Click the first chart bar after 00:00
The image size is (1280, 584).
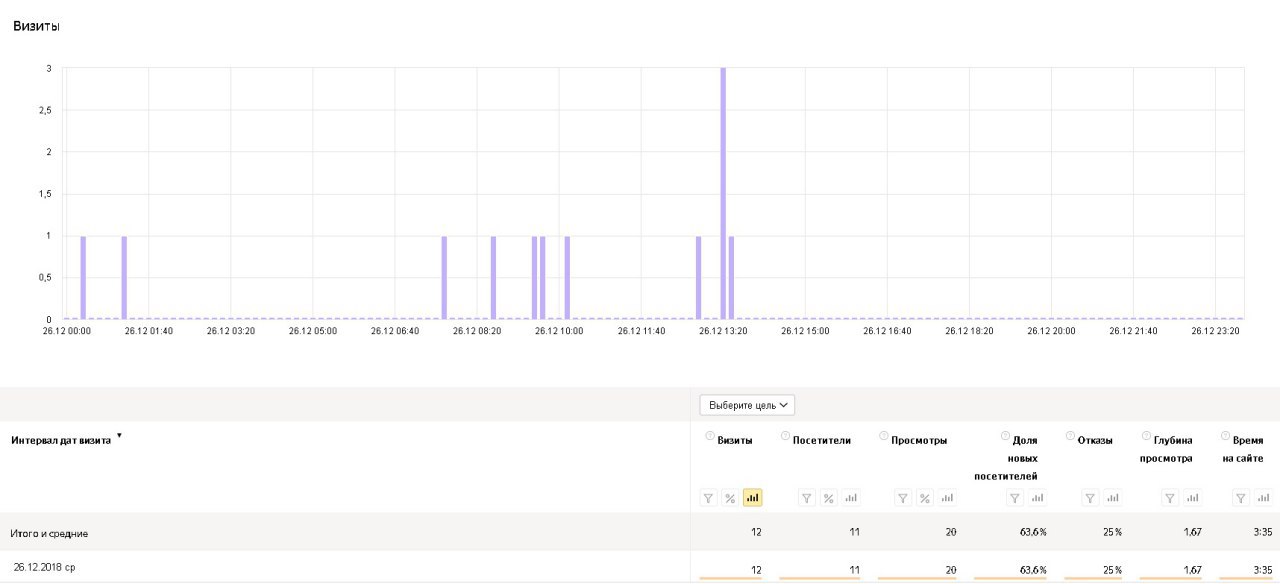[83, 278]
